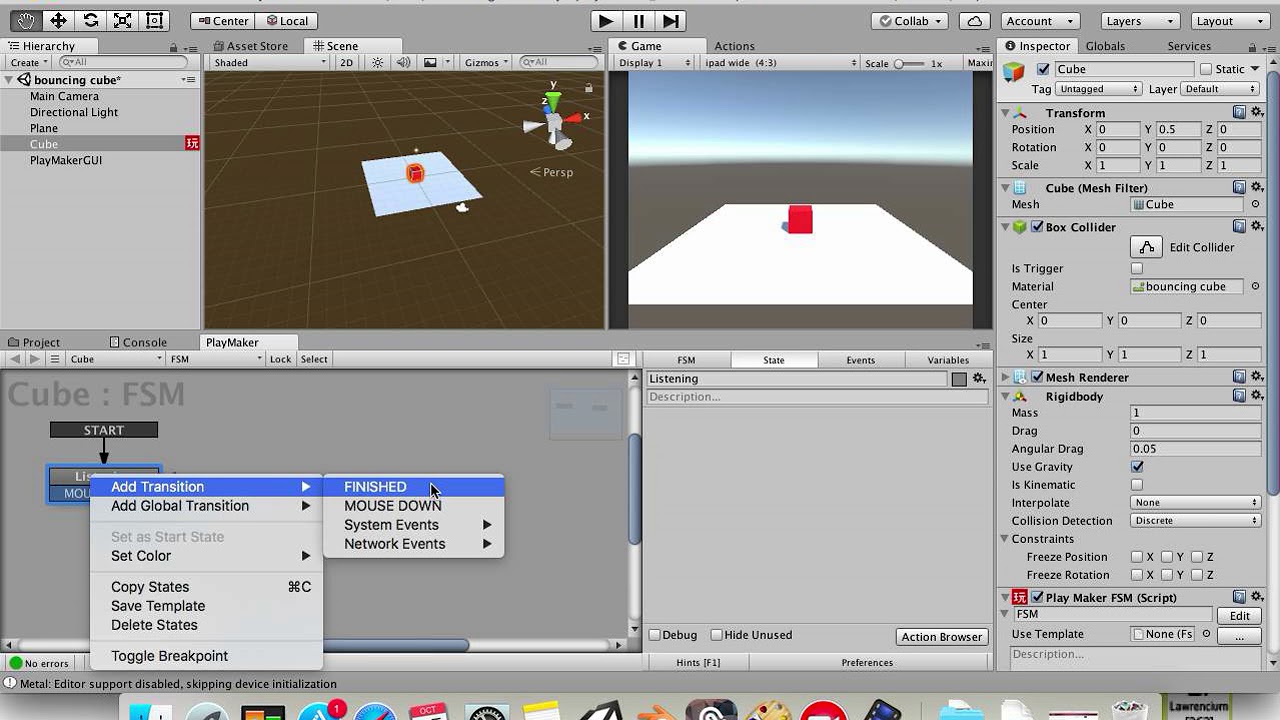Click the Hints [F1] button
The width and height of the screenshot is (1280, 720).
pos(698,663)
